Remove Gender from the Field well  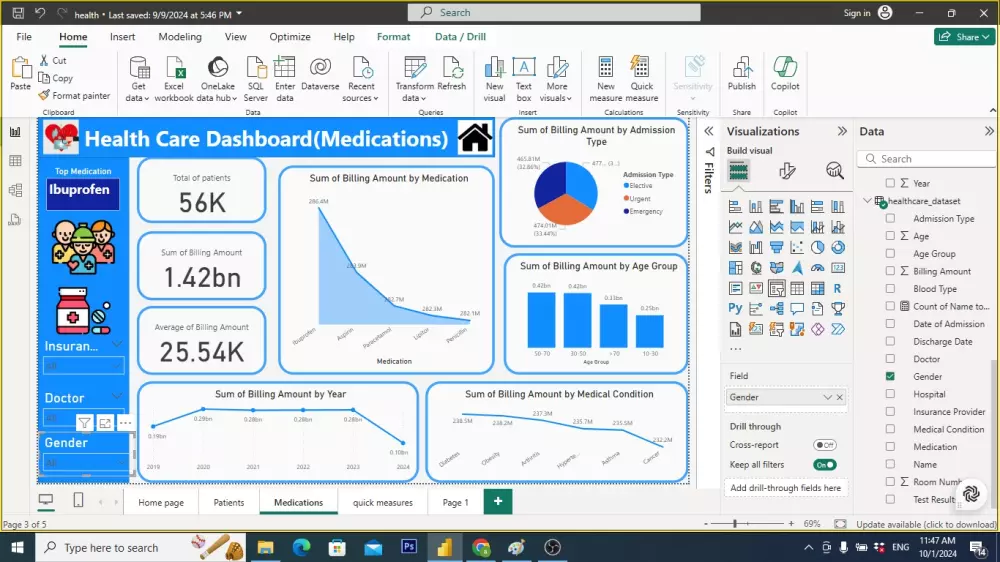tap(840, 397)
